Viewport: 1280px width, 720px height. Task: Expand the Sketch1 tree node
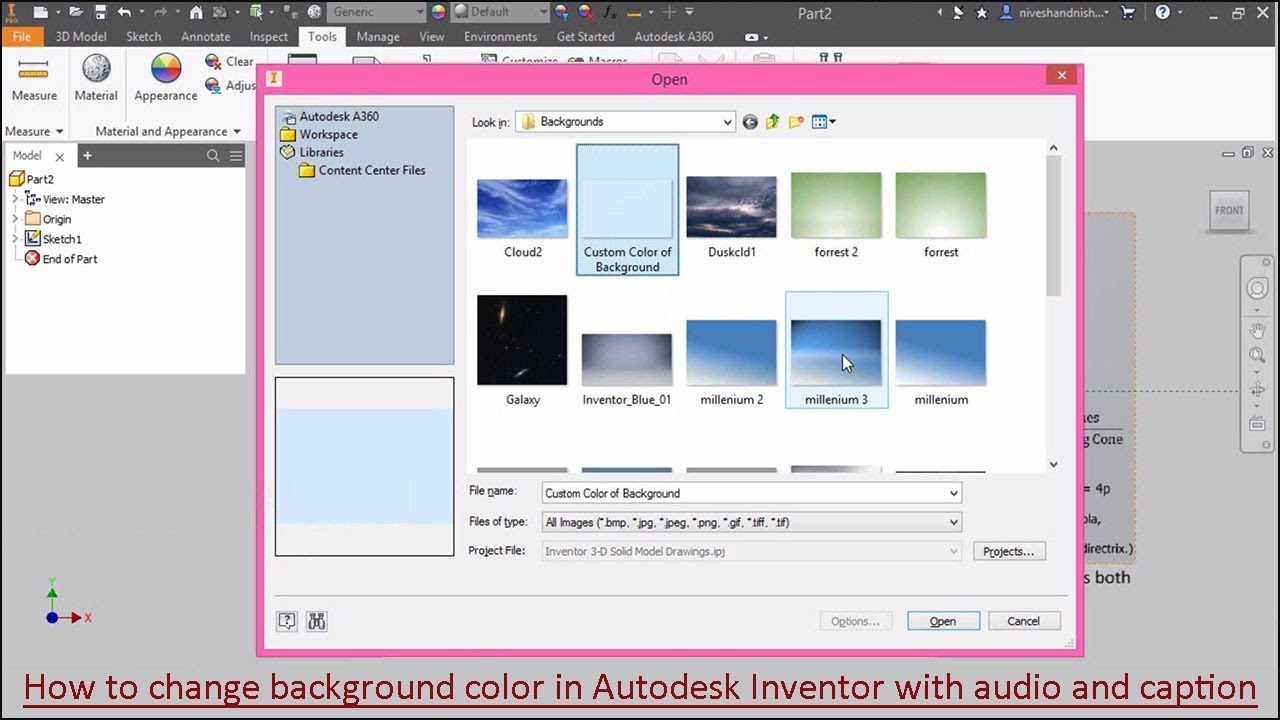pos(15,239)
